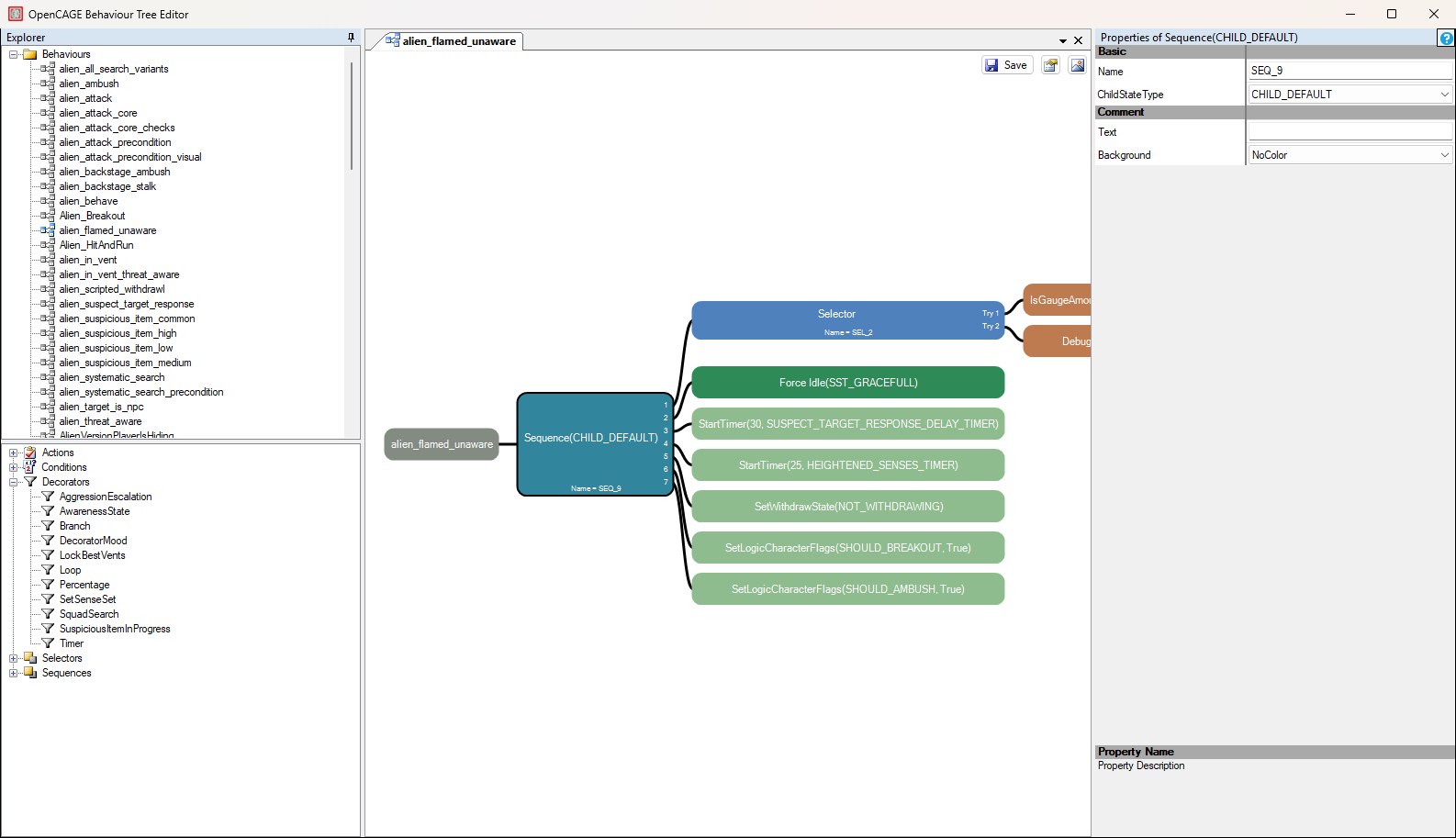This screenshot has height=838, width=1456.
Task: Select the Force Idle(SST_GRACEFULL) node
Action: tap(847, 383)
